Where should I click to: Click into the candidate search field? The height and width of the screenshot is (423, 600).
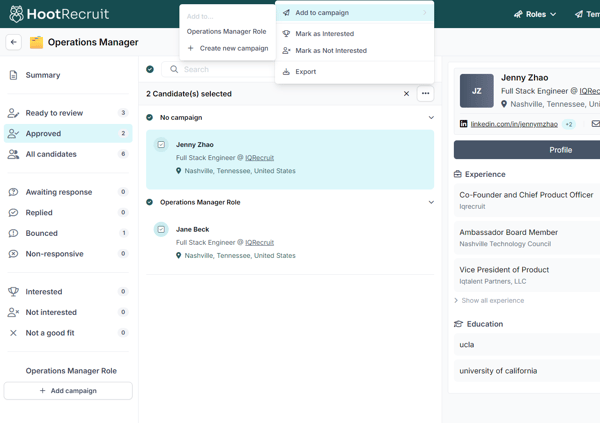click(x=220, y=69)
